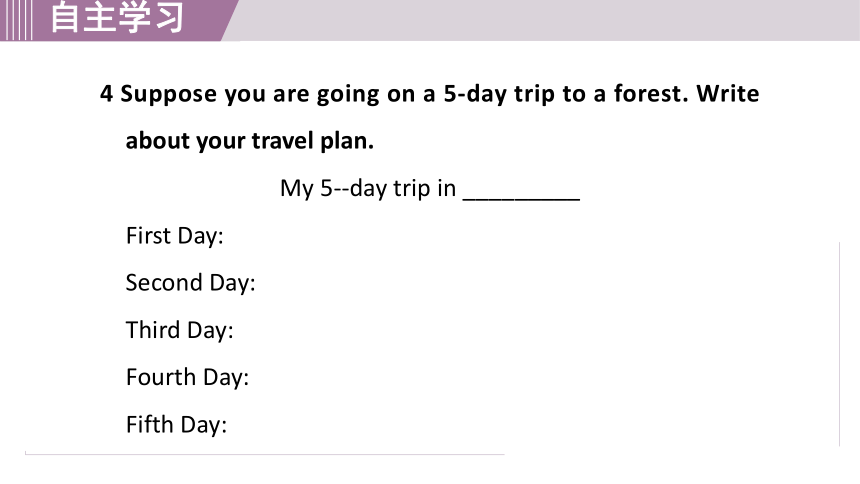Click the light purple header band

point(543,20)
